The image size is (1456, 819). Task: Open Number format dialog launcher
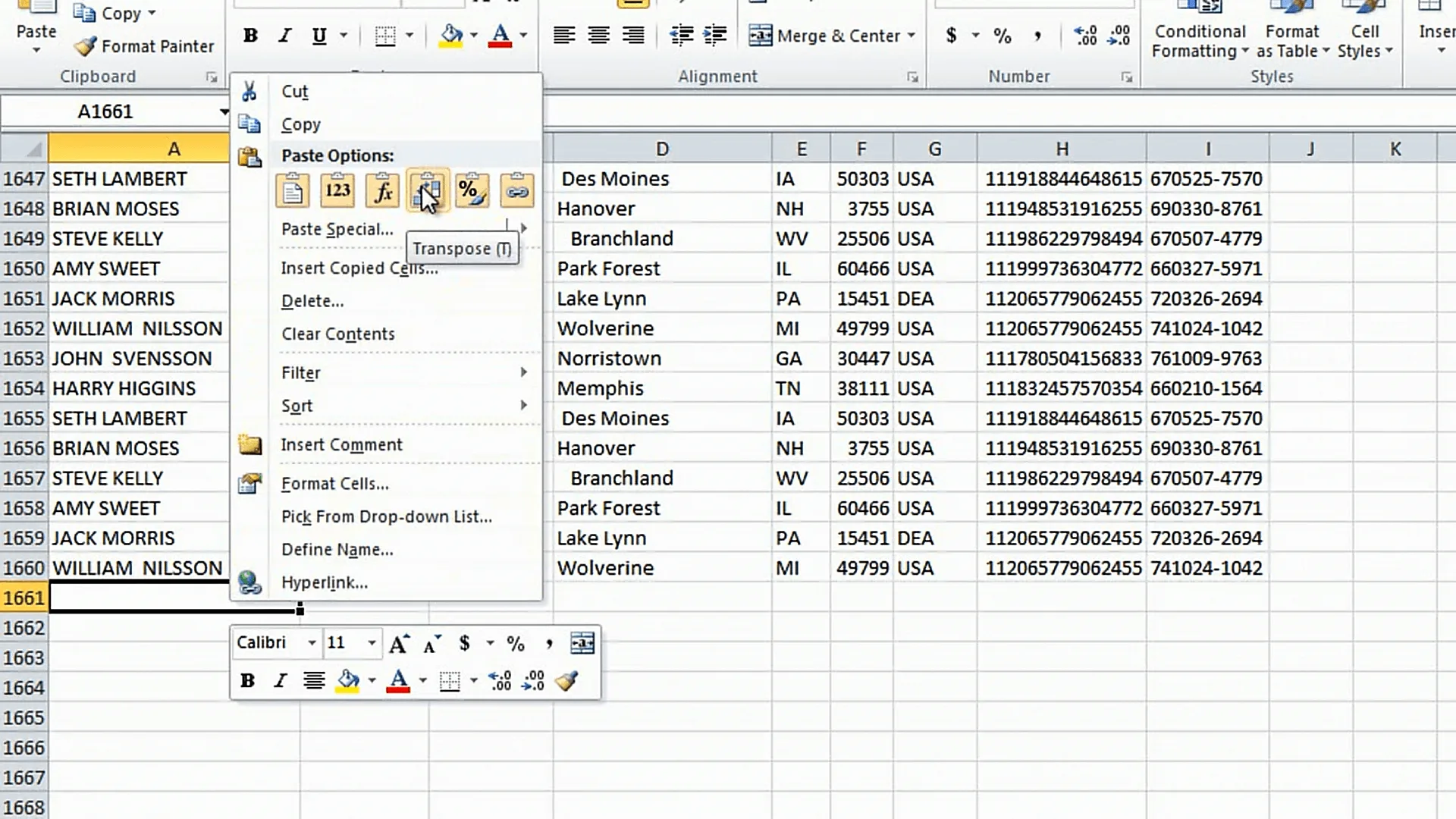[1127, 77]
